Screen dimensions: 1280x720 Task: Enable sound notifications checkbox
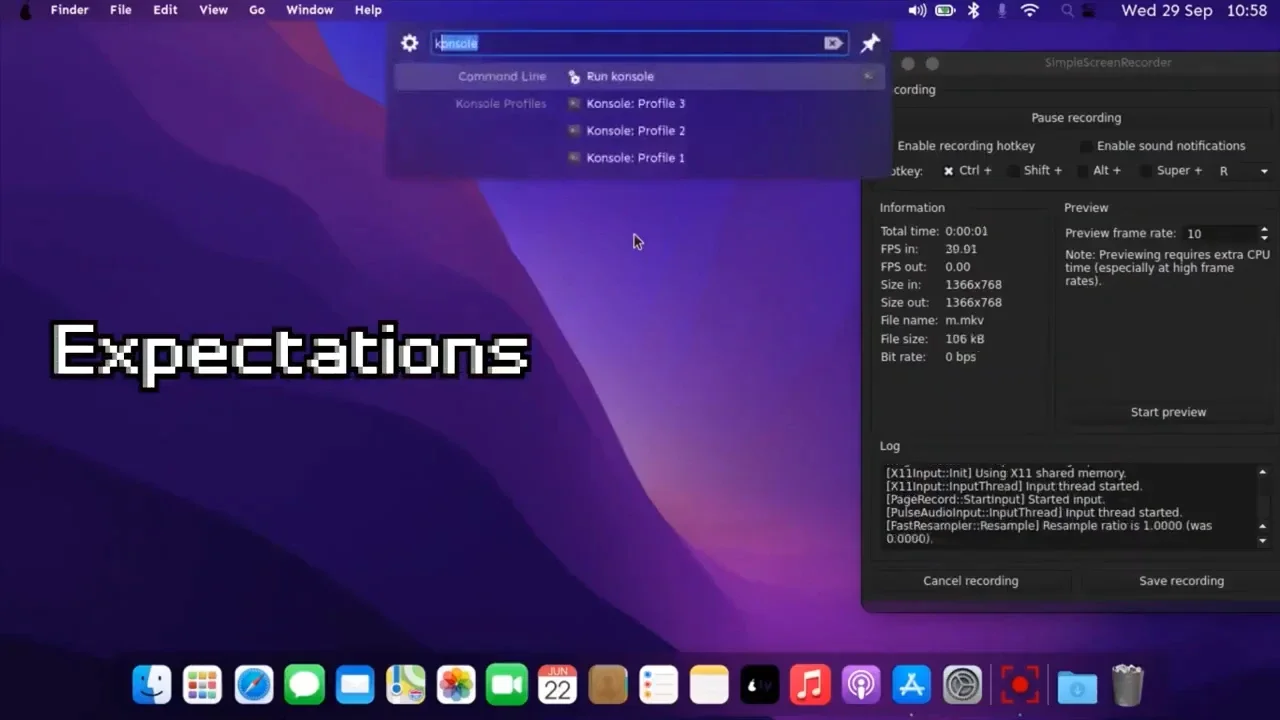[1086, 146]
